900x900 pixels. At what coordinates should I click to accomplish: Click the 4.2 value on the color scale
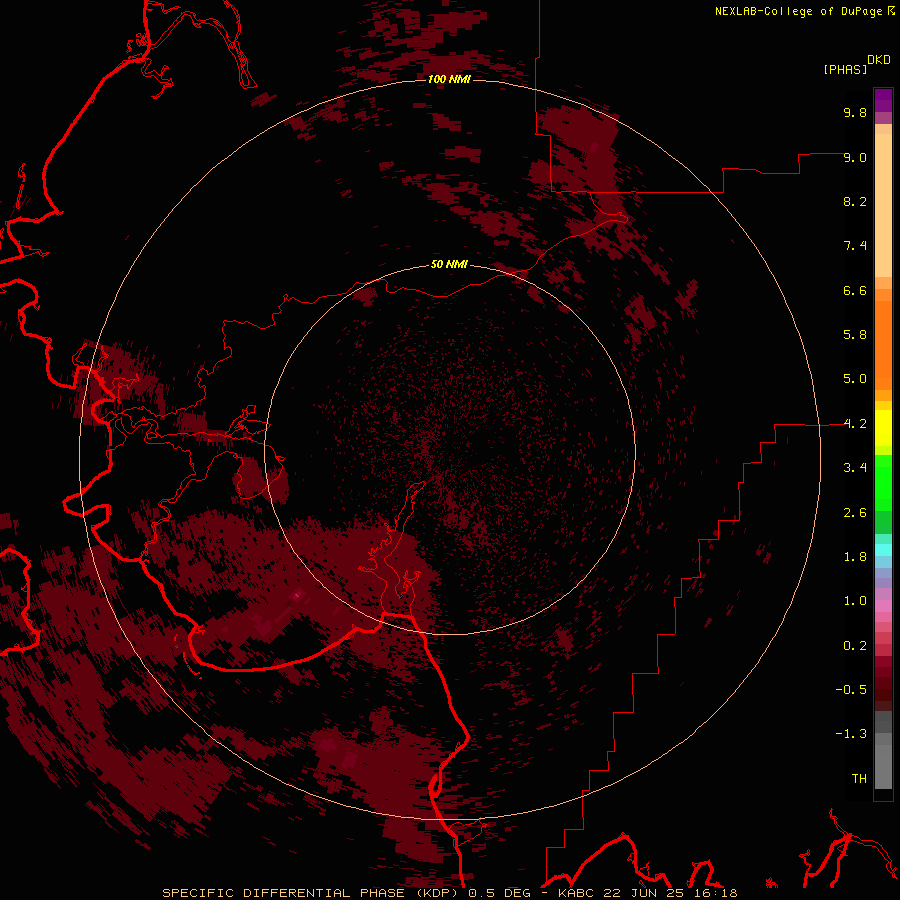pyautogui.click(x=855, y=424)
